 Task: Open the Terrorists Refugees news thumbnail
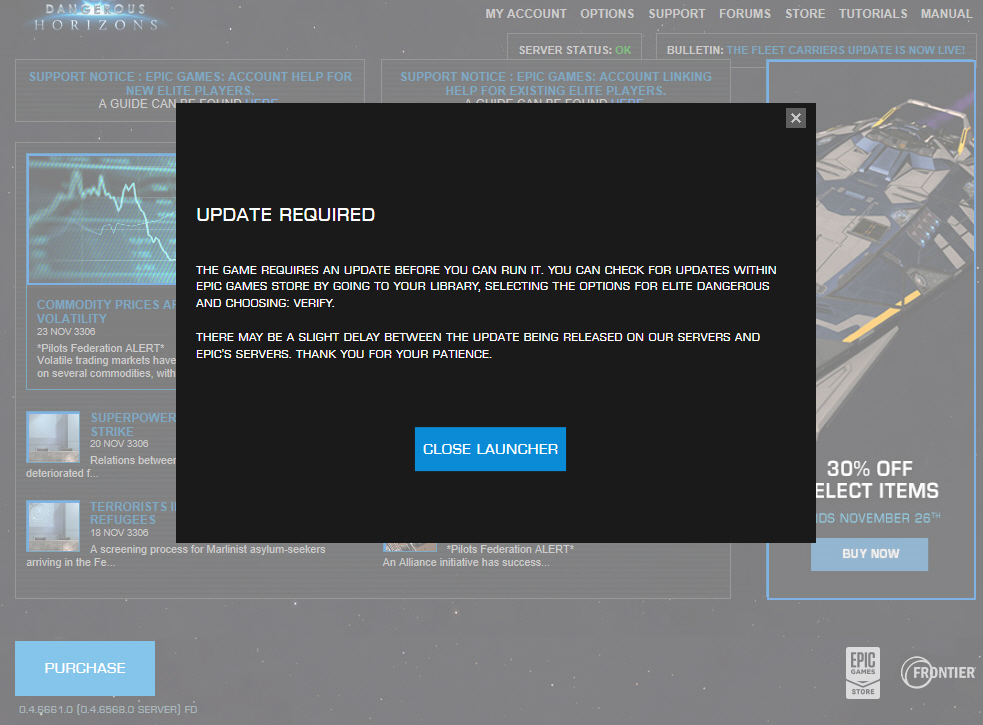tap(53, 526)
